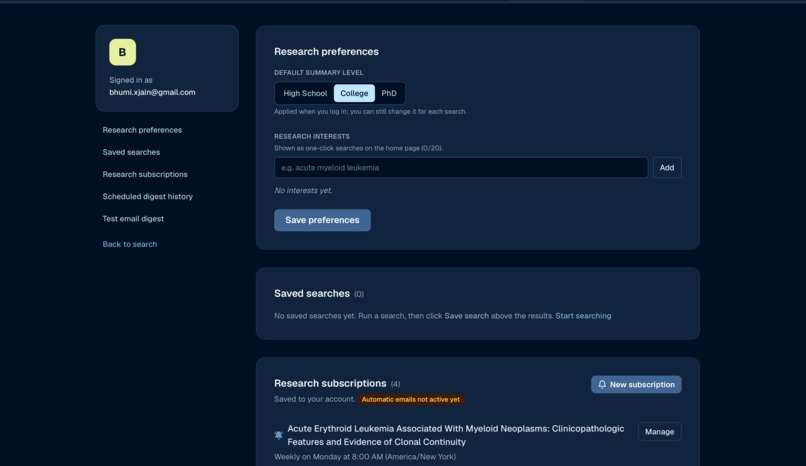The height and width of the screenshot is (466, 806).
Task: Click the yellow B avatar badge
Action: [x=122, y=52]
